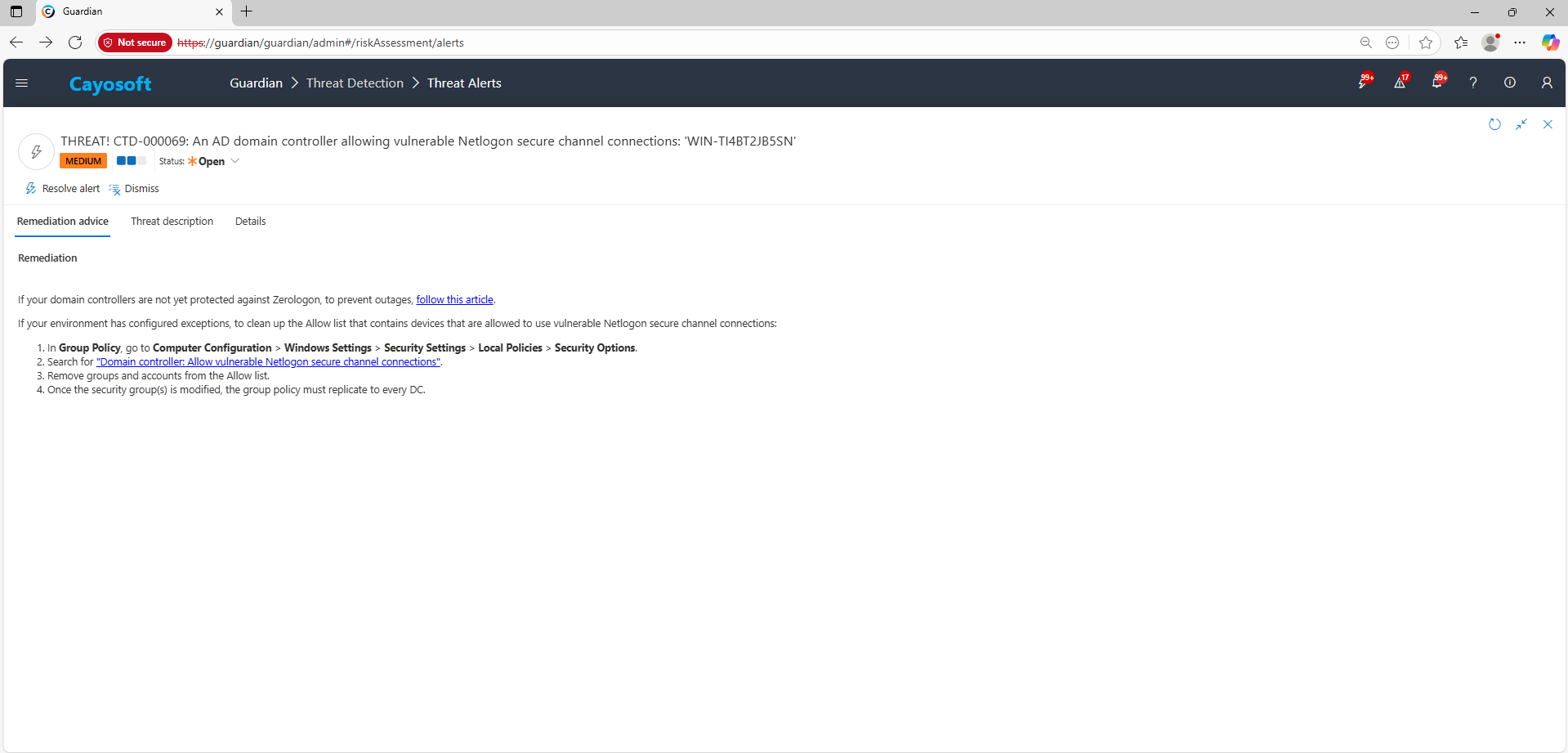
Task: Refresh the alert panel
Action: 1494,124
